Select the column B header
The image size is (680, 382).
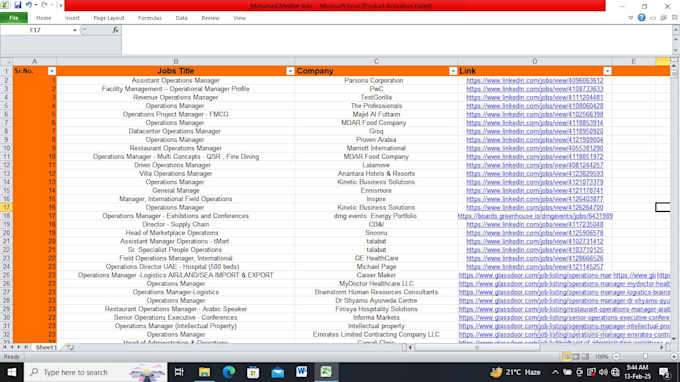(x=176, y=62)
